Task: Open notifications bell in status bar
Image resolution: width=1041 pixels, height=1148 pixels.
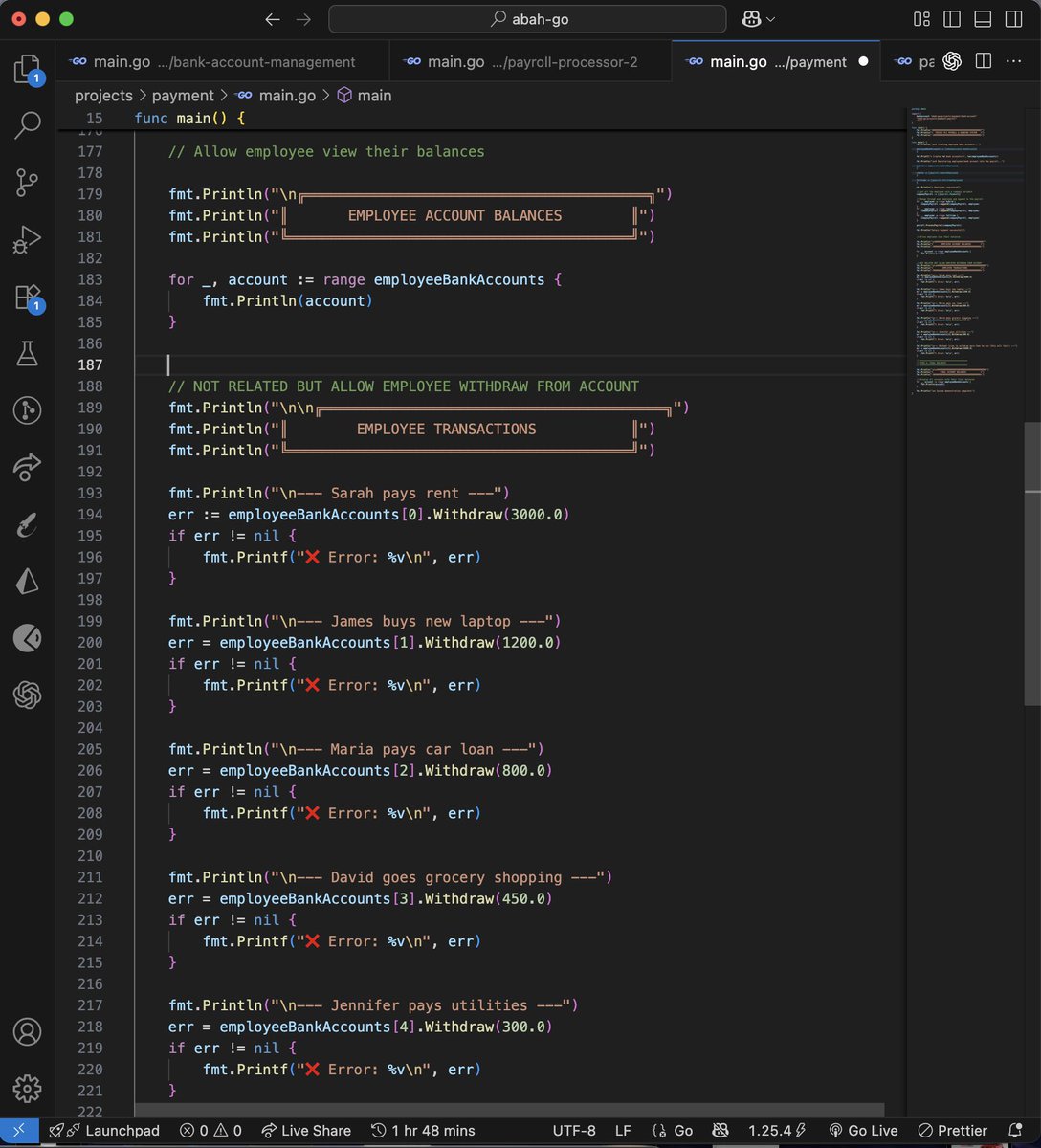Action: [1015, 1131]
